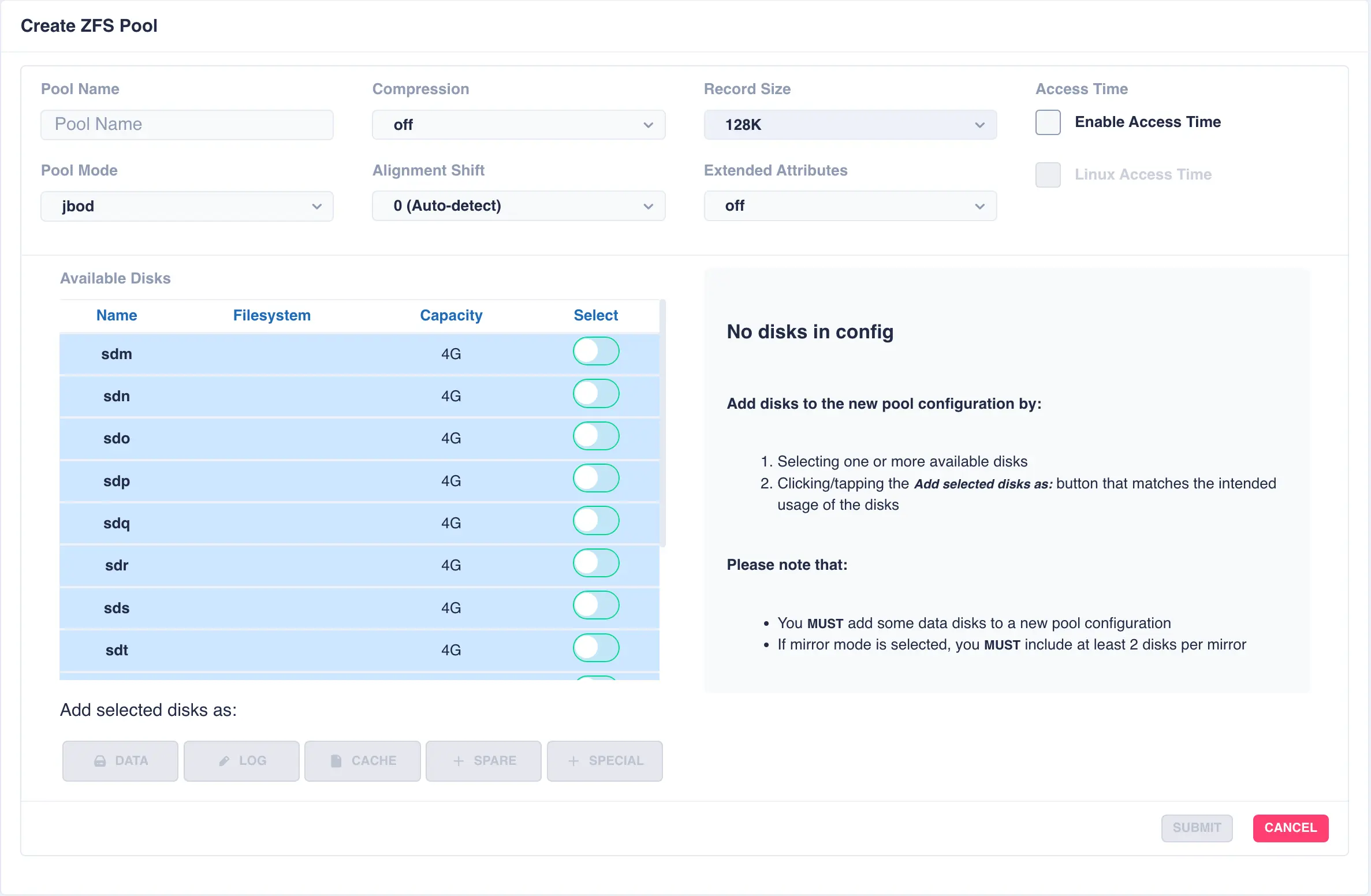Expand the Pool Mode dropdown showing jbod

pos(187,206)
